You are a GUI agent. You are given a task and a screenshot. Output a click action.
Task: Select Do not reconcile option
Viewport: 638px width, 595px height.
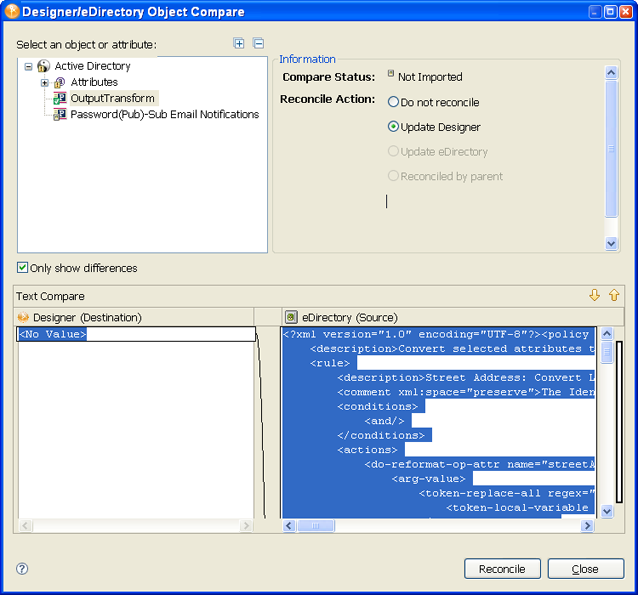click(393, 102)
